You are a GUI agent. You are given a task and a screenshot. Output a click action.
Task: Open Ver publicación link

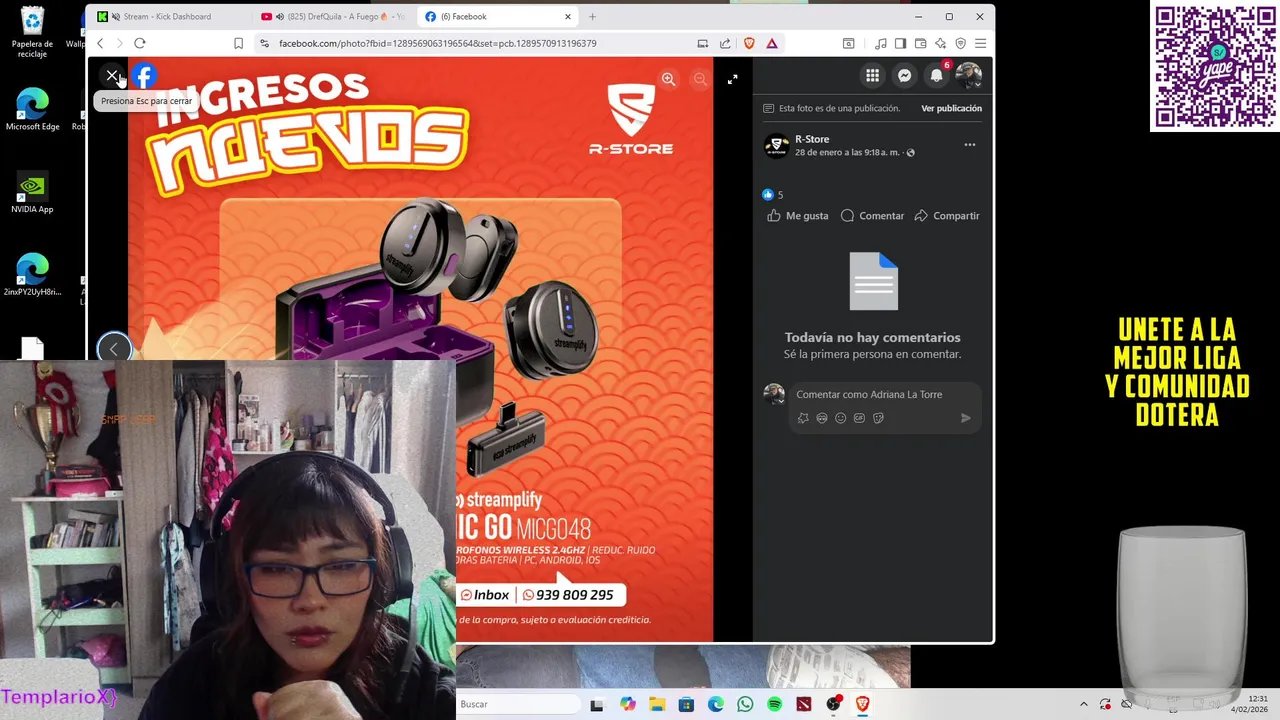951,108
